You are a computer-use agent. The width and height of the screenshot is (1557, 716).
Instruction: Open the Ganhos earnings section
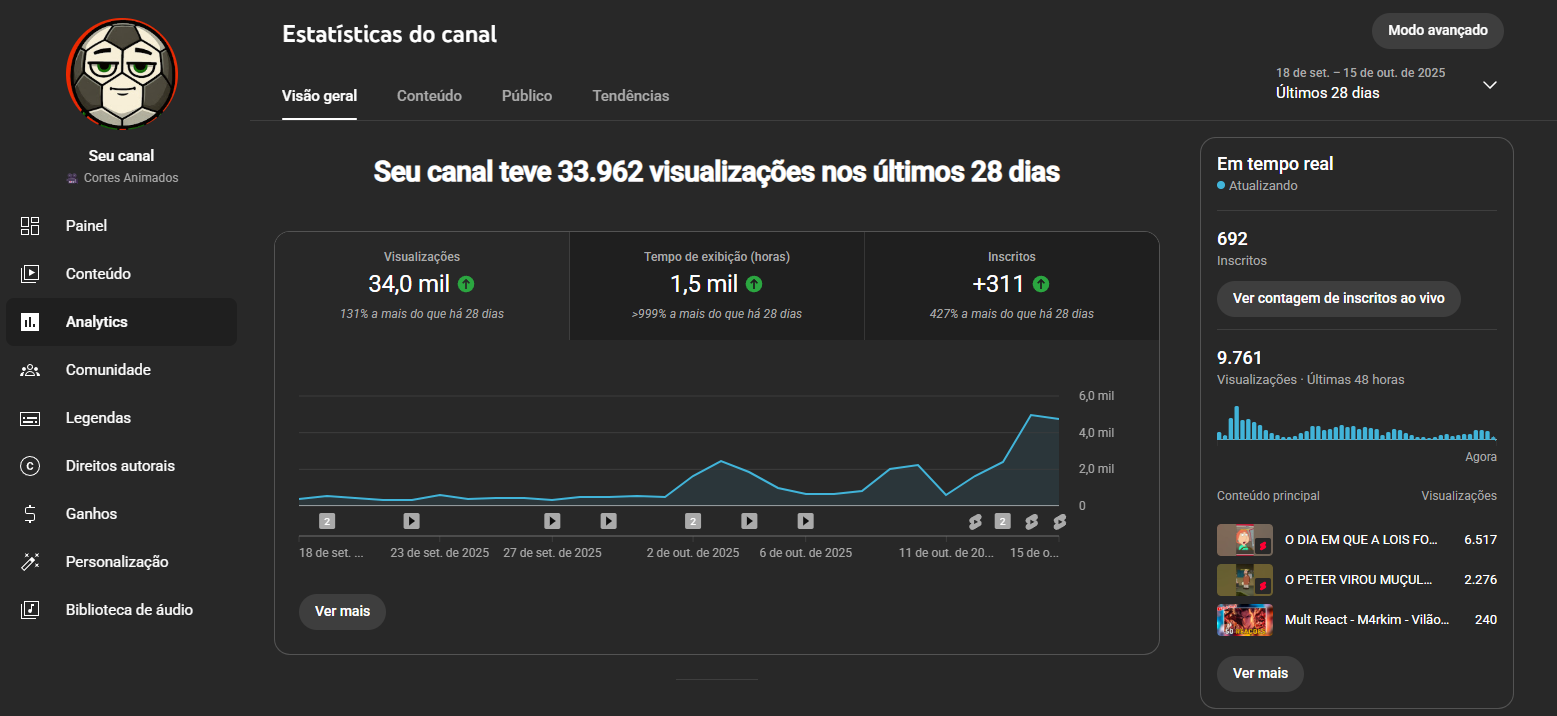121,514
